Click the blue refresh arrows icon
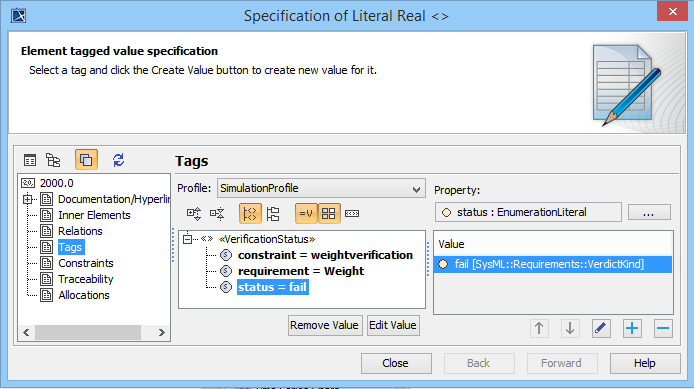 tap(118, 160)
